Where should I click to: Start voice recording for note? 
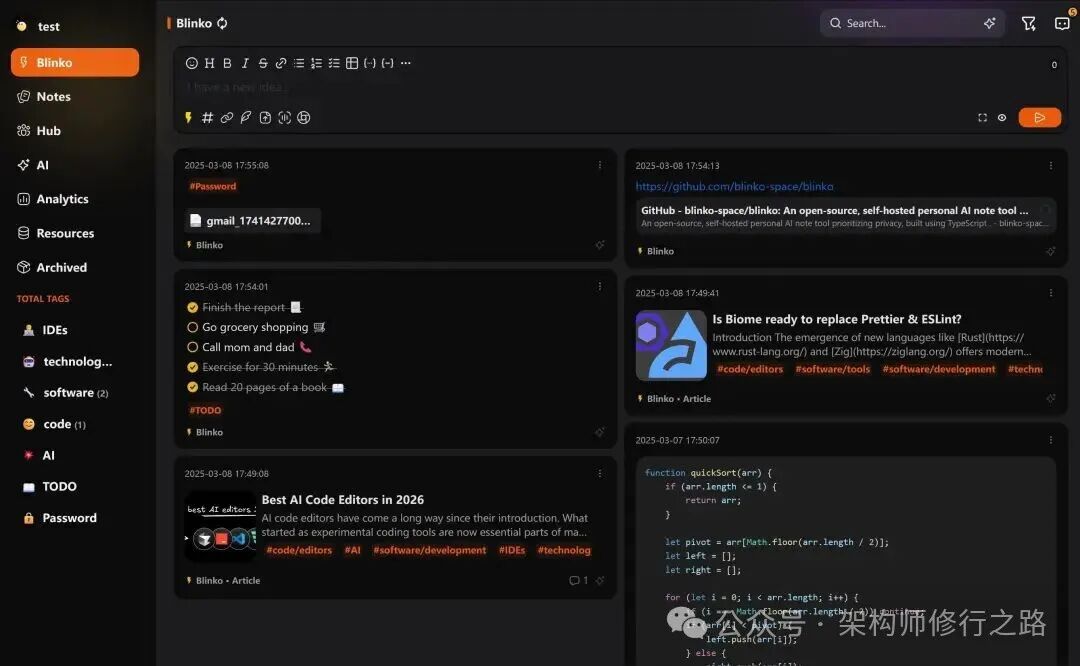tap(284, 118)
